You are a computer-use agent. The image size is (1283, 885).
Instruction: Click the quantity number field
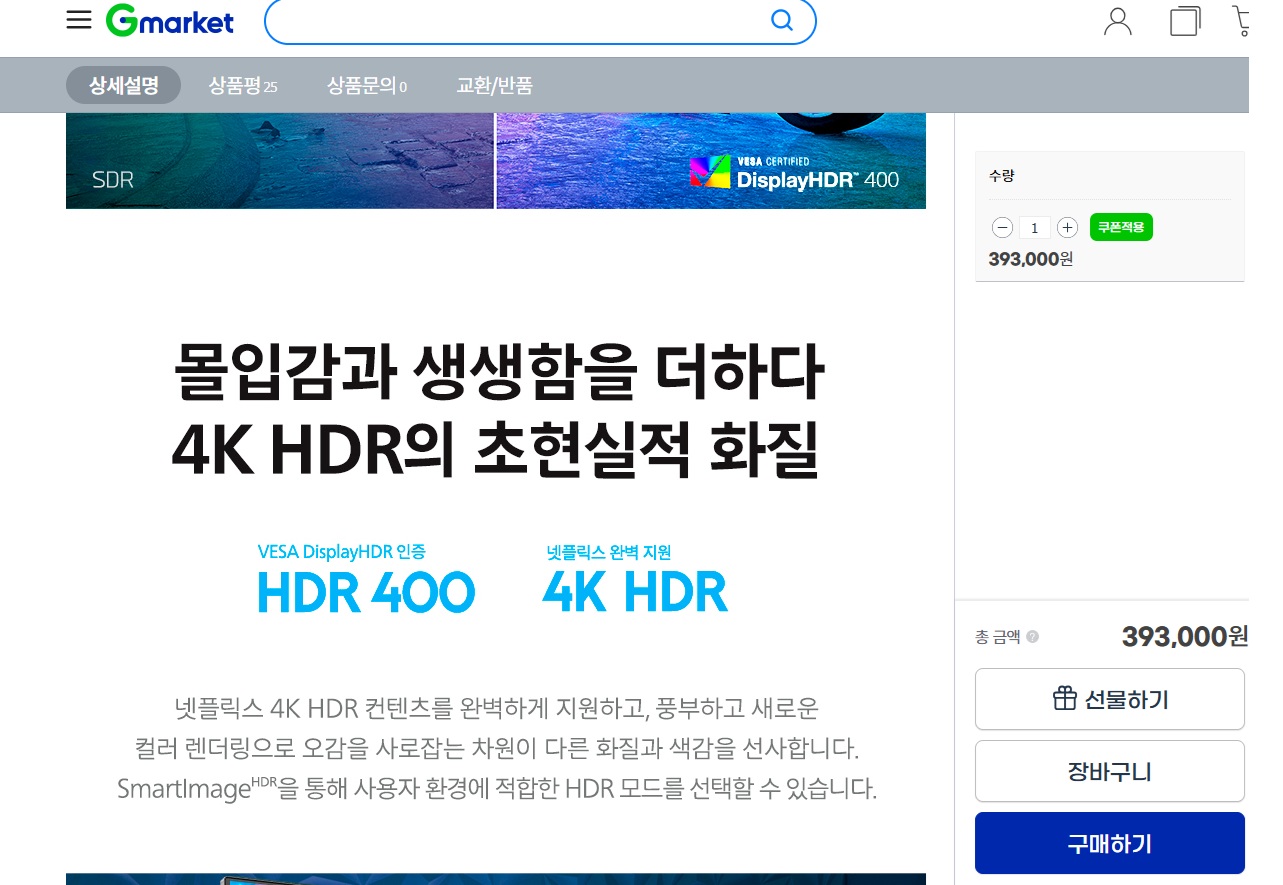tap(1034, 228)
